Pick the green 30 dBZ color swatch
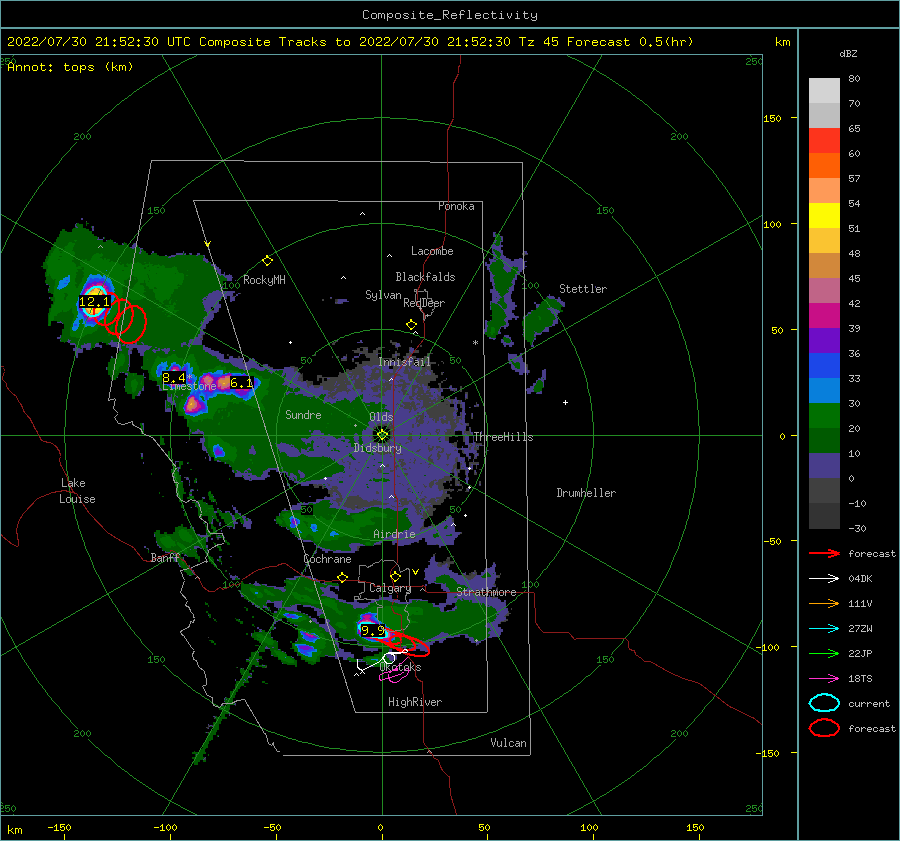The image size is (900, 841). point(824,416)
